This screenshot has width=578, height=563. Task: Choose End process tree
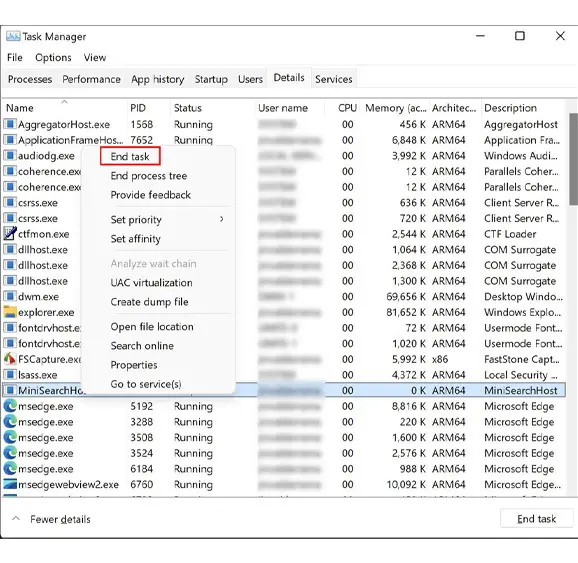pos(149,175)
